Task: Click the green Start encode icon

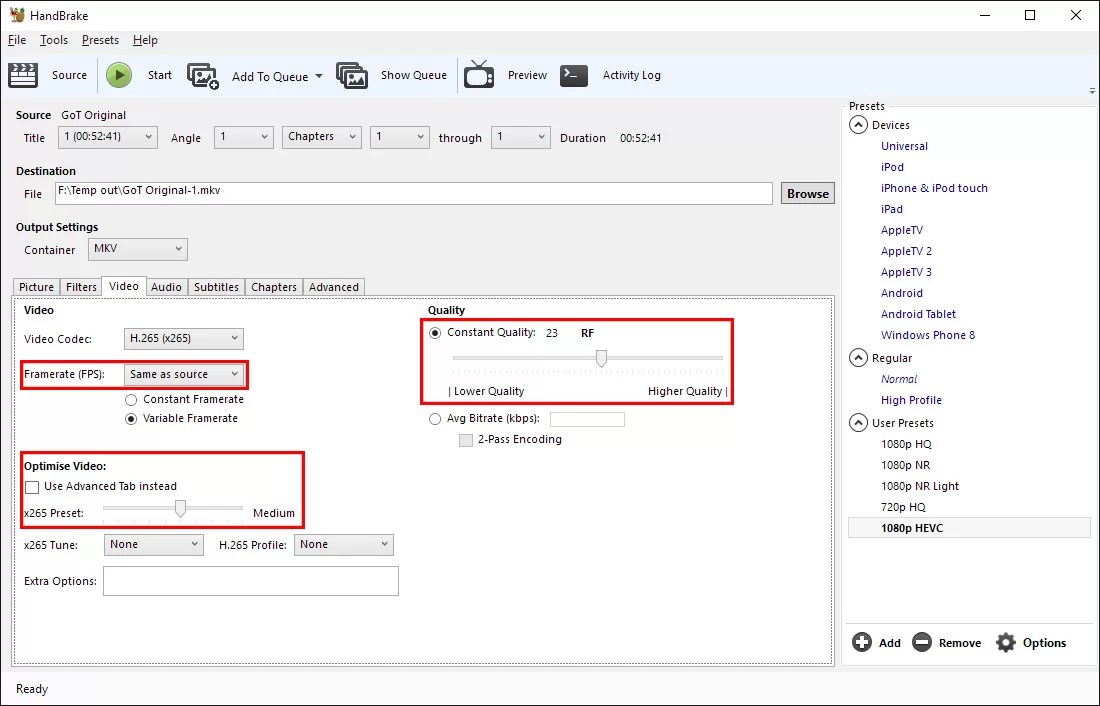Action: 118,75
